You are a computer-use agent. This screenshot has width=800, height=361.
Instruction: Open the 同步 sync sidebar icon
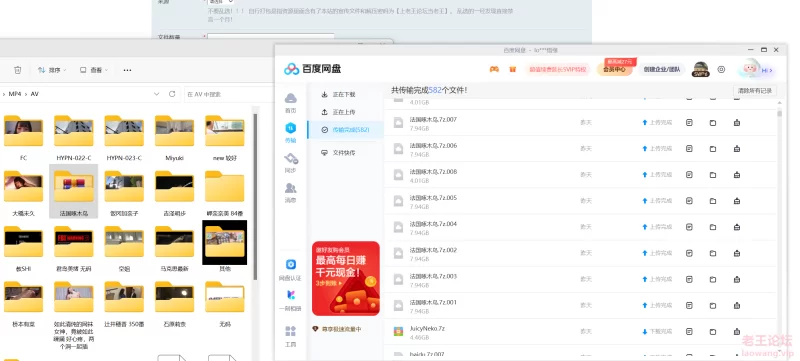click(290, 162)
